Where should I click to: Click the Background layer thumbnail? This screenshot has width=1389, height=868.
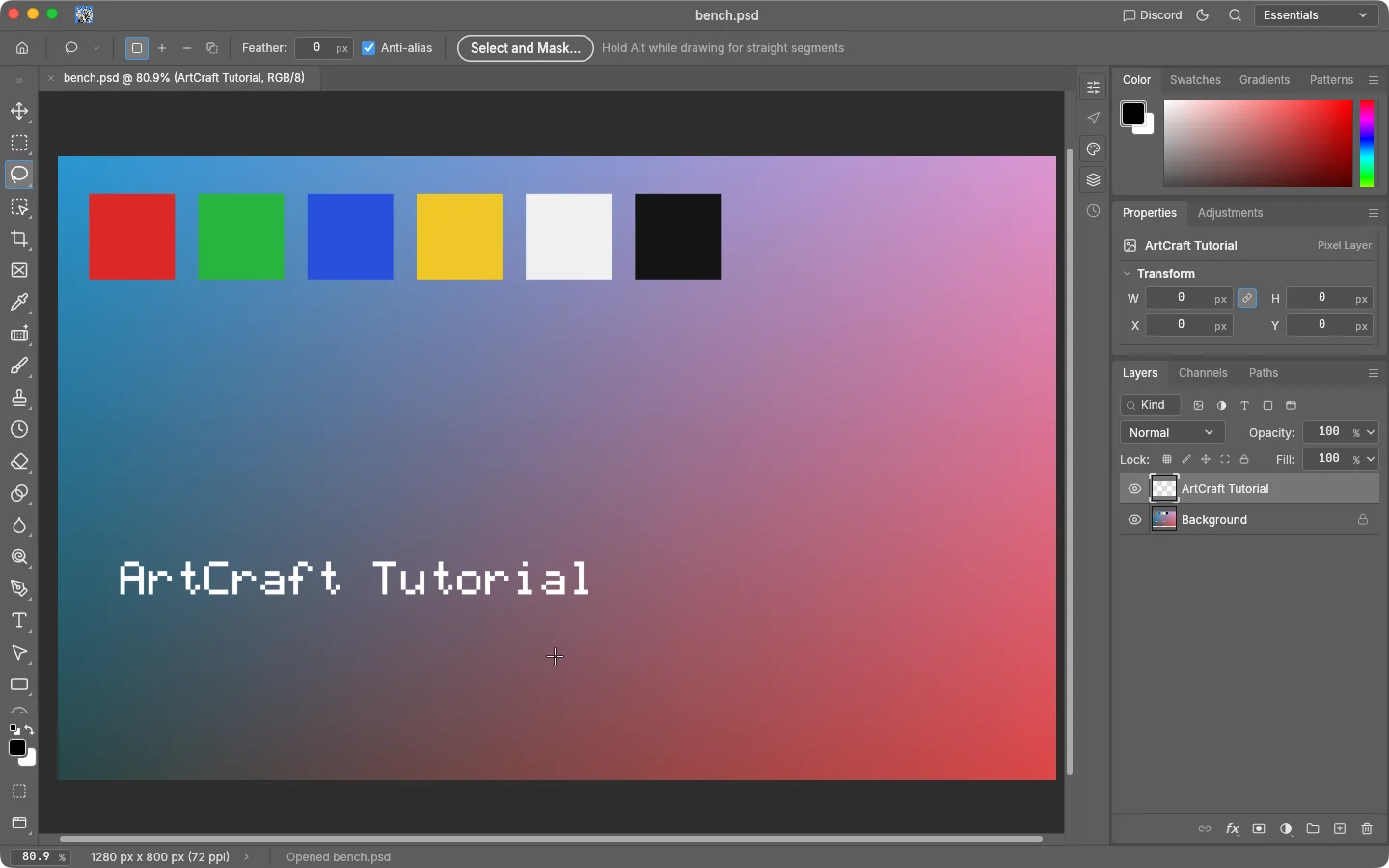(x=1164, y=520)
